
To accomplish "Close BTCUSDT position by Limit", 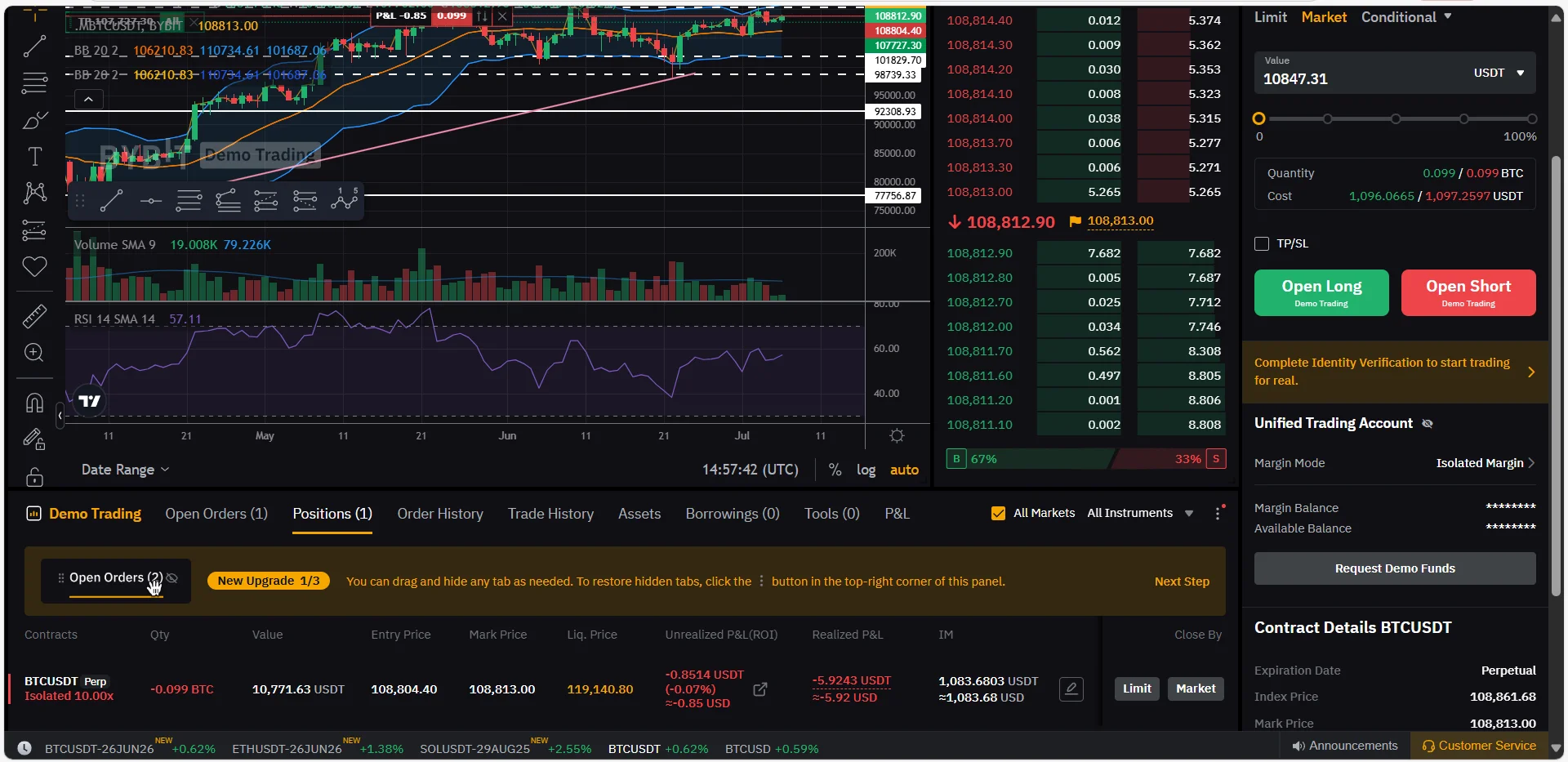I will [1137, 688].
